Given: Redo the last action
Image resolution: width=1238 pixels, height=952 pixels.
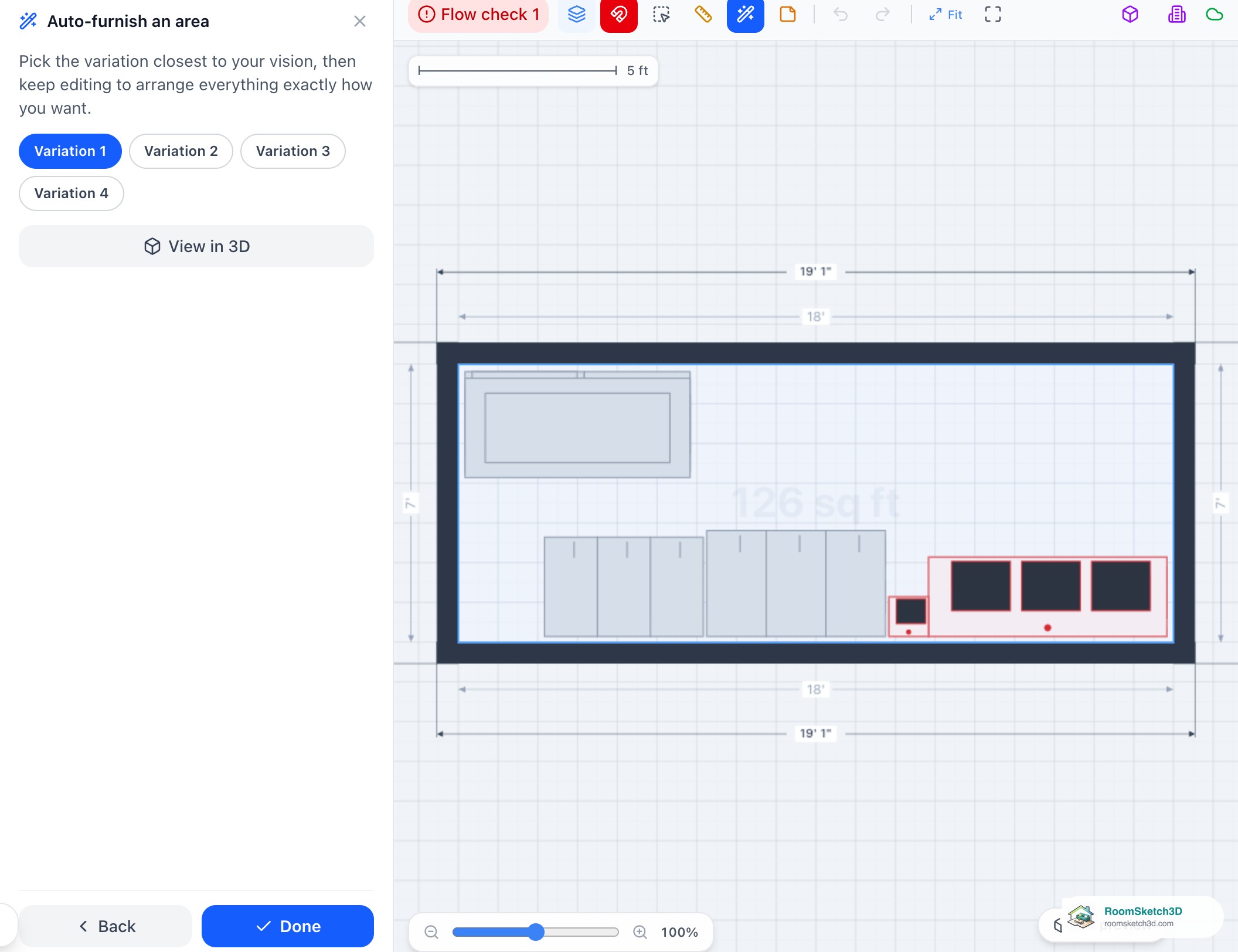Looking at the screenshot, I should (x=883, y=15).
